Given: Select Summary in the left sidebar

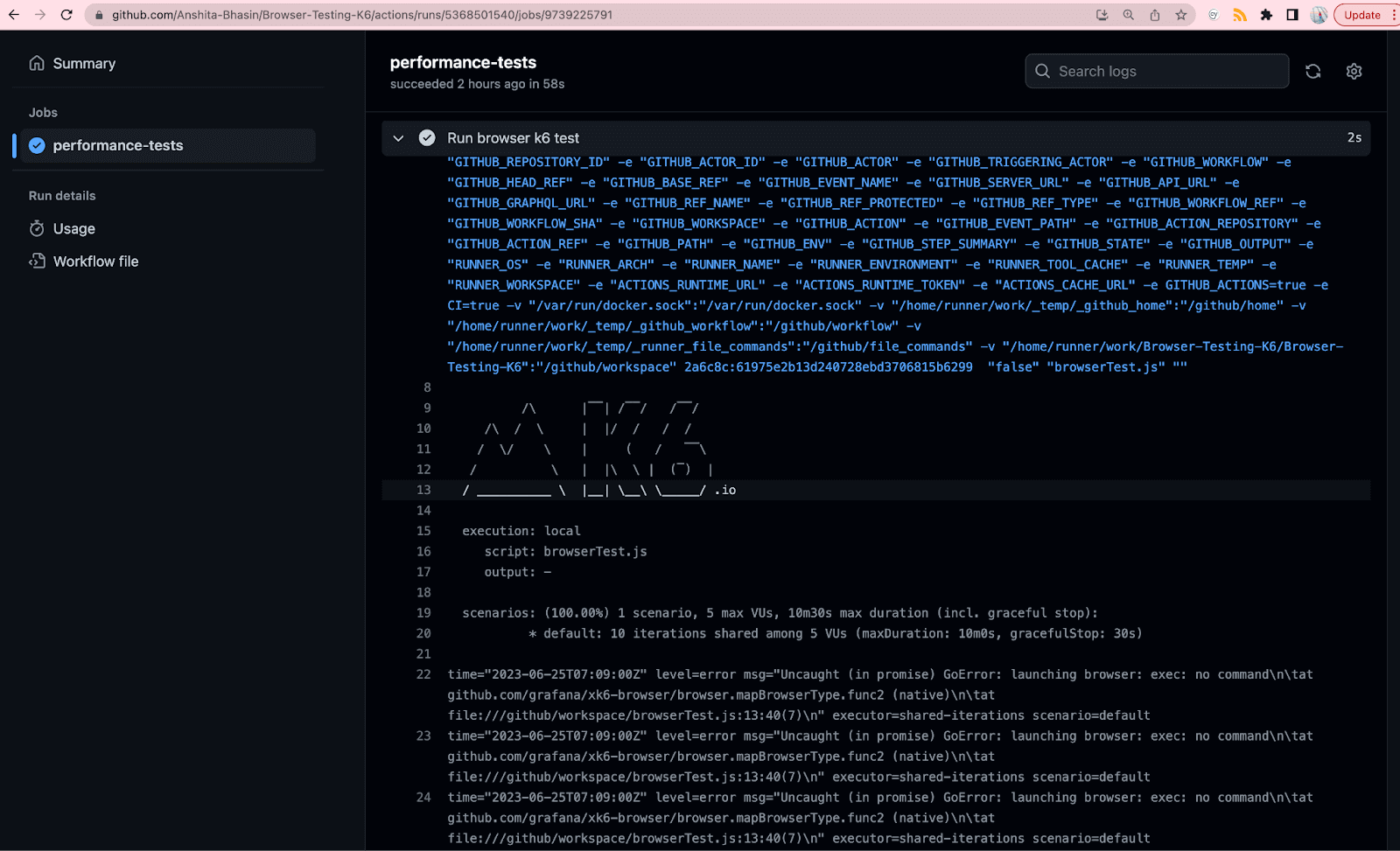Looking at the screenshot, I should [x=84, y=63].
